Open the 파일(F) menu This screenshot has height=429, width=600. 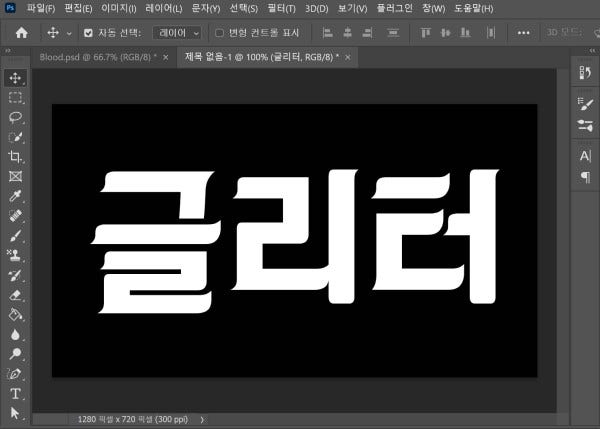41,8
